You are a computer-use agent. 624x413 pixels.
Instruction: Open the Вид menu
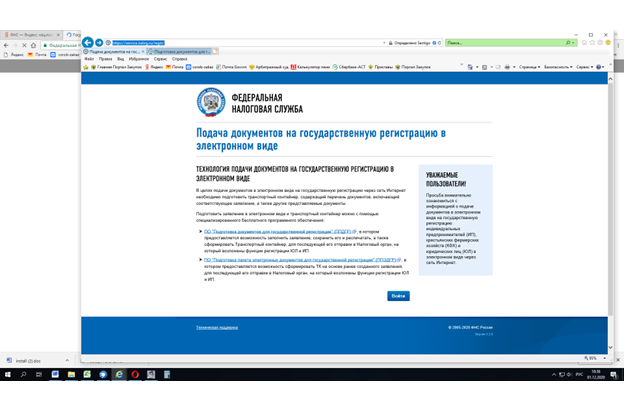[121, 59]
